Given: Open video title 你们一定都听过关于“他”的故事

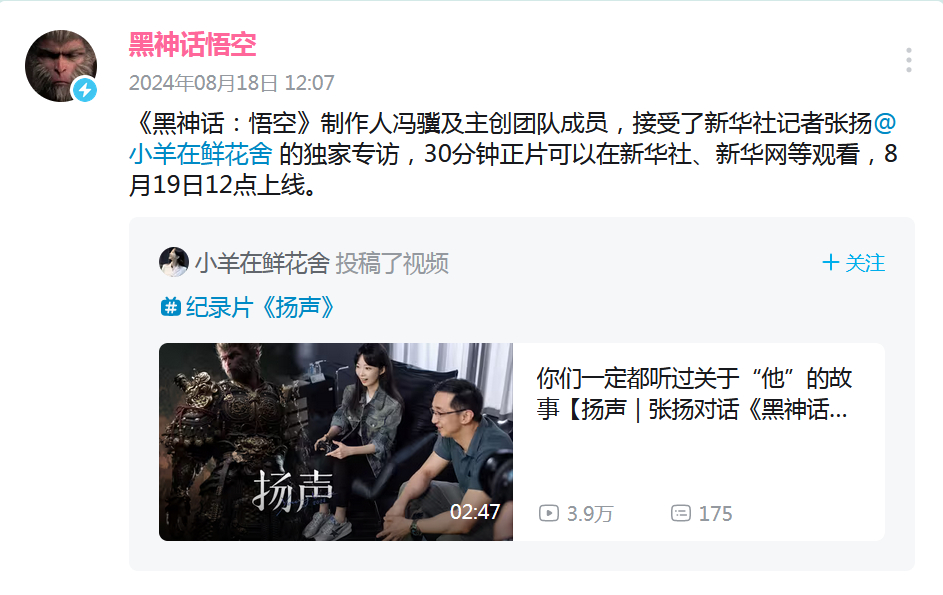Looking at the screenshot, I should pyautogui.click(x=694, y=394).
